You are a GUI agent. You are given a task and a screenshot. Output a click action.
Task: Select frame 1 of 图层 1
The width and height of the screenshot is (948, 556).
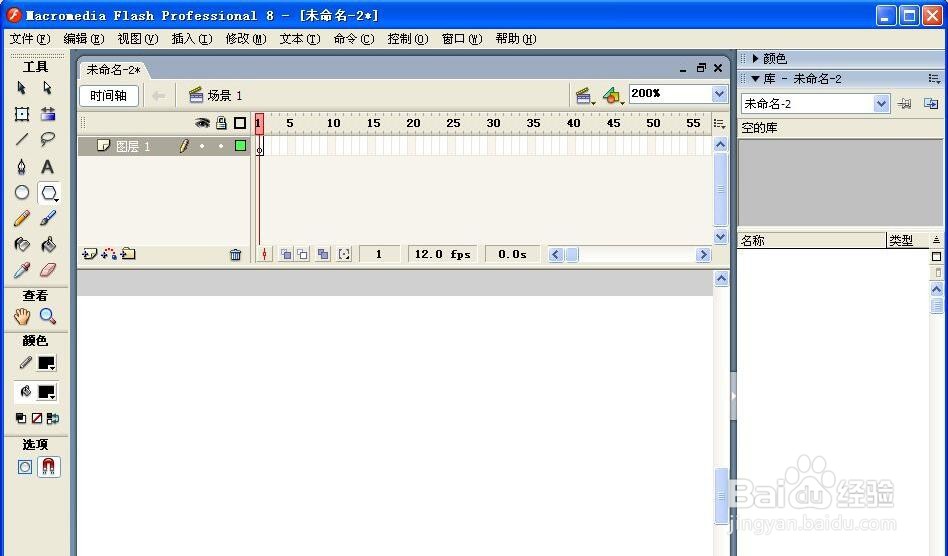point(259,146)
